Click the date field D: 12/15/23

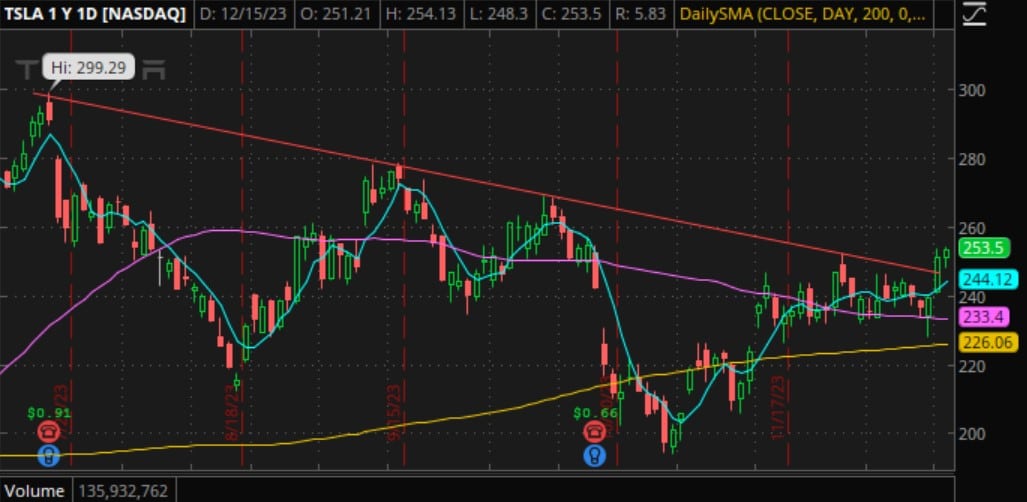coord(243,14)
